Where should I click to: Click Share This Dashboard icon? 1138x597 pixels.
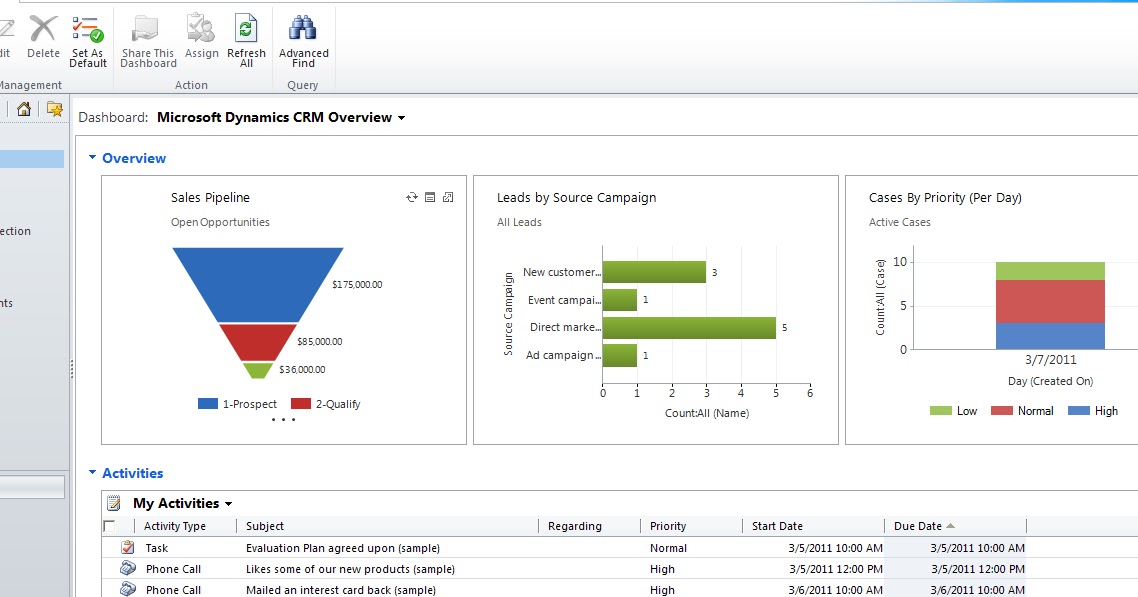pyautogui.click(x=145, y=29)
